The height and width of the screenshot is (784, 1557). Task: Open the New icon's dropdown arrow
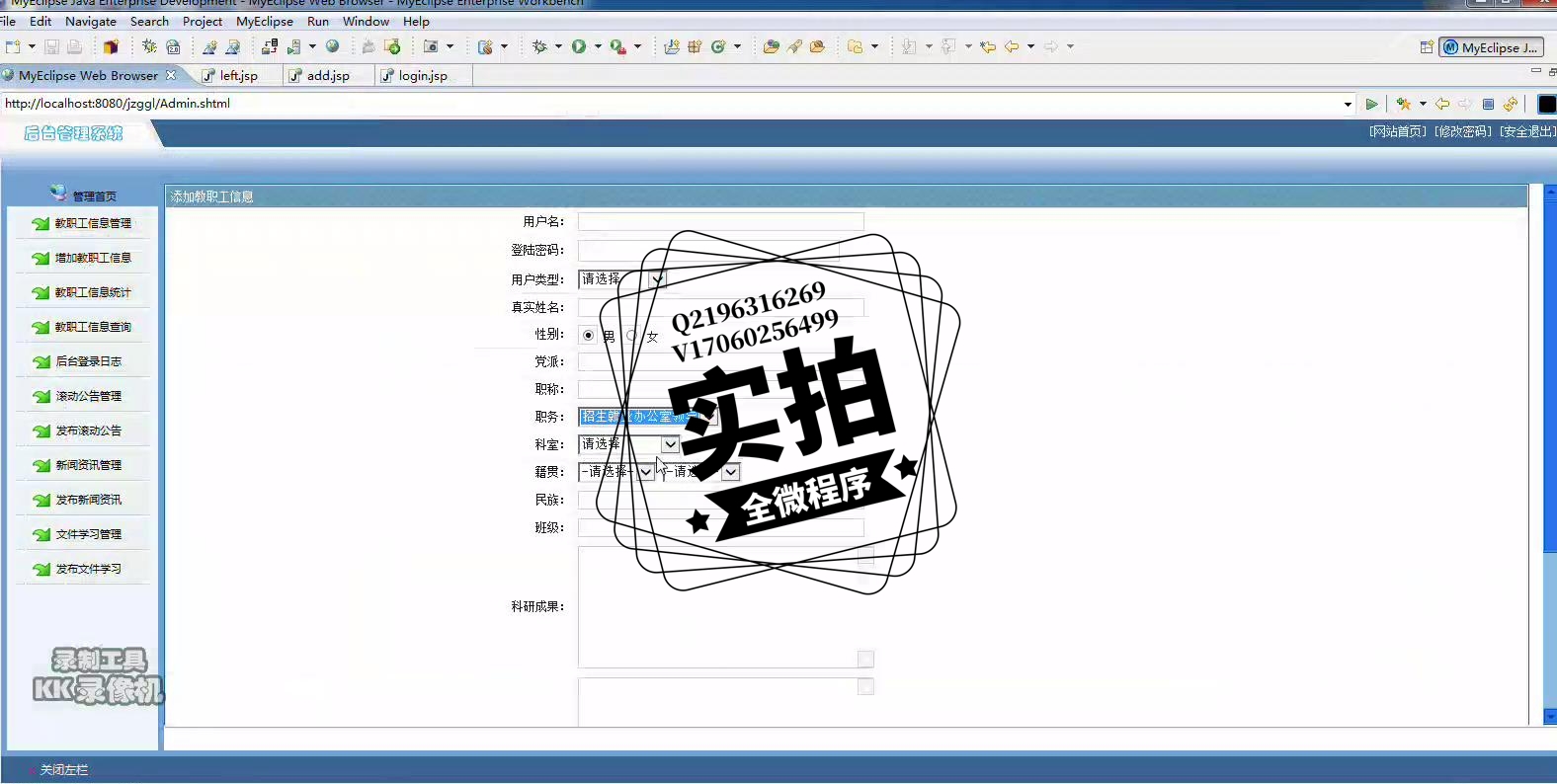(32, 46)
